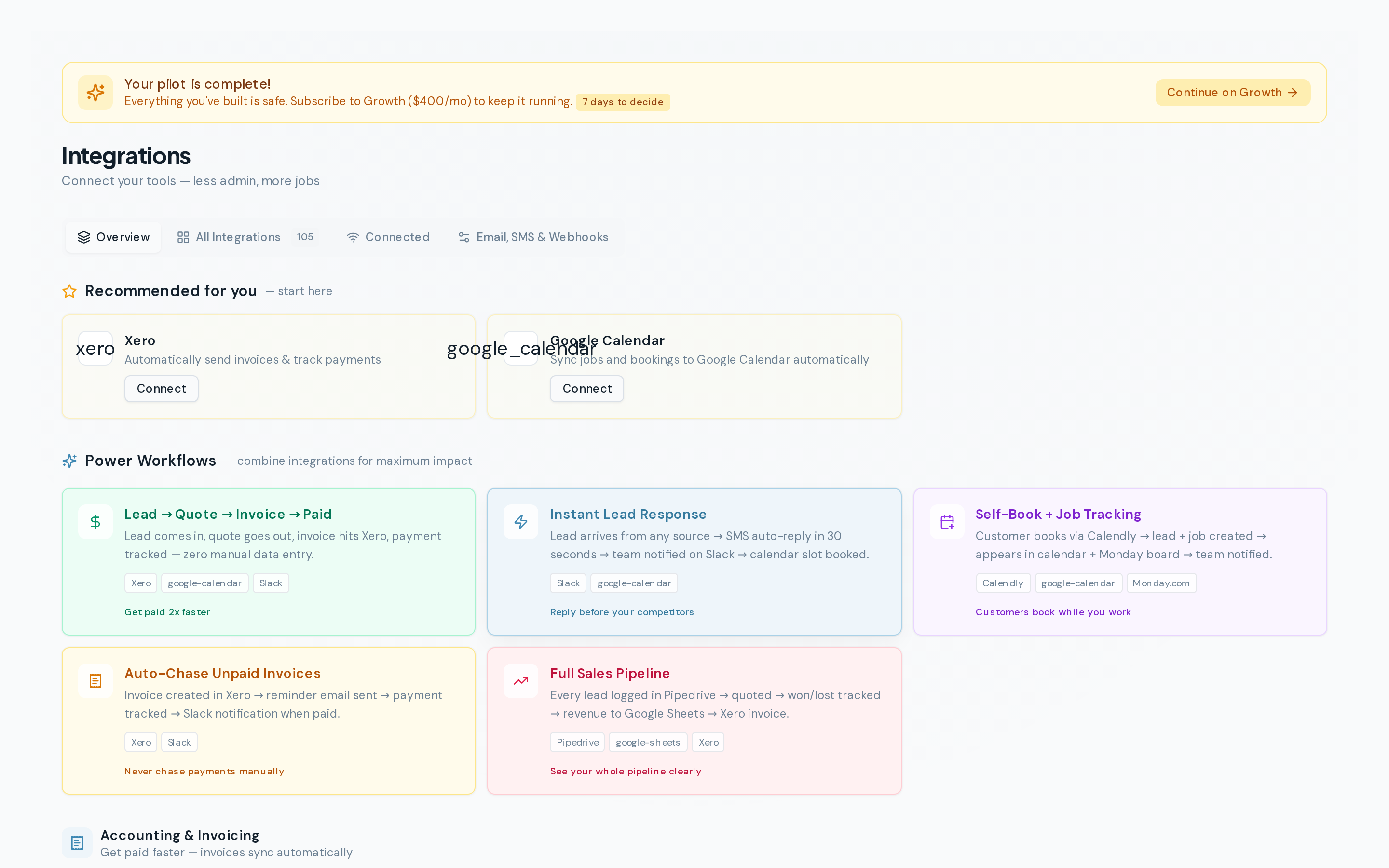Click the Xero logo in the recommended card
The width and height of the screenshot is (1389, 868).
coord(95,349)
